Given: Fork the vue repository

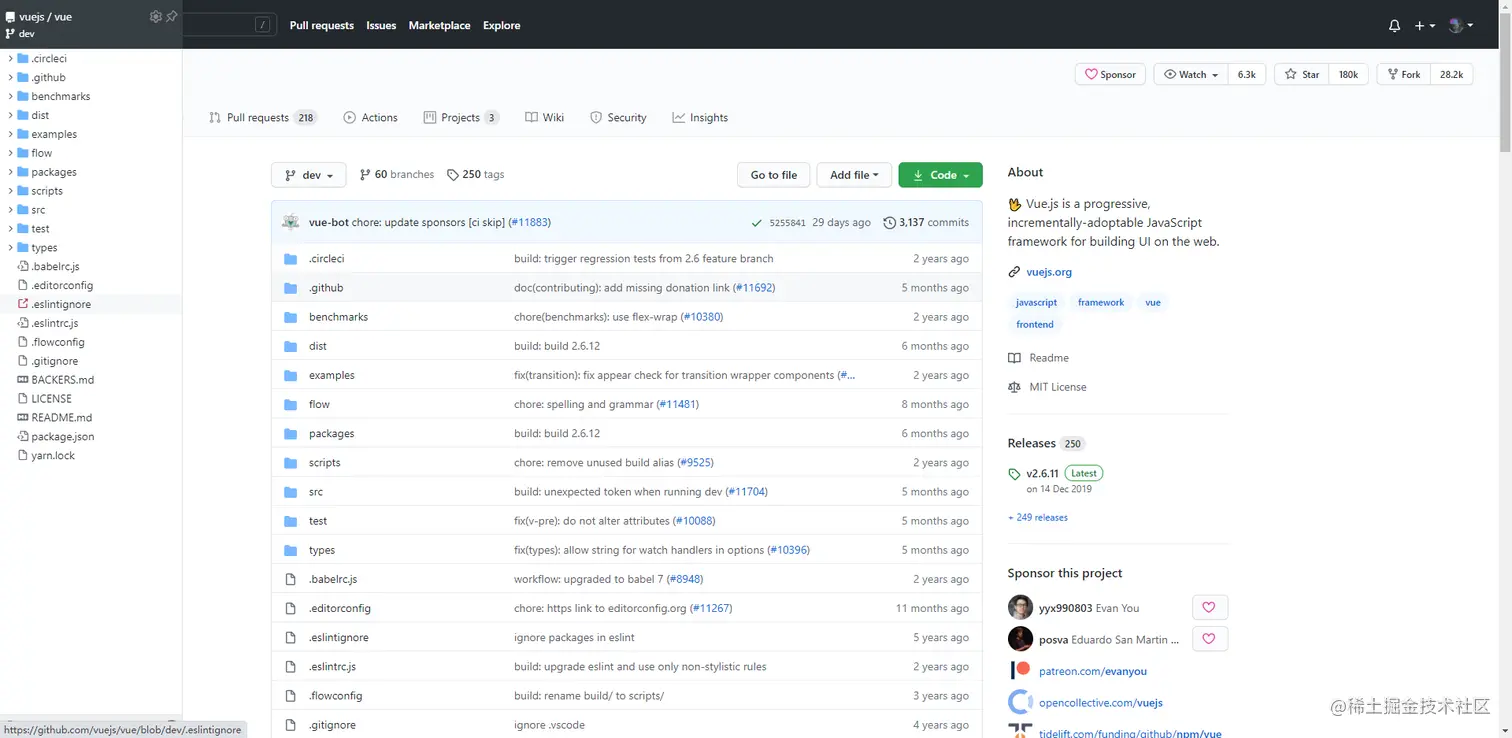Looking at the screenshot, I should (x=1404, y=74).
